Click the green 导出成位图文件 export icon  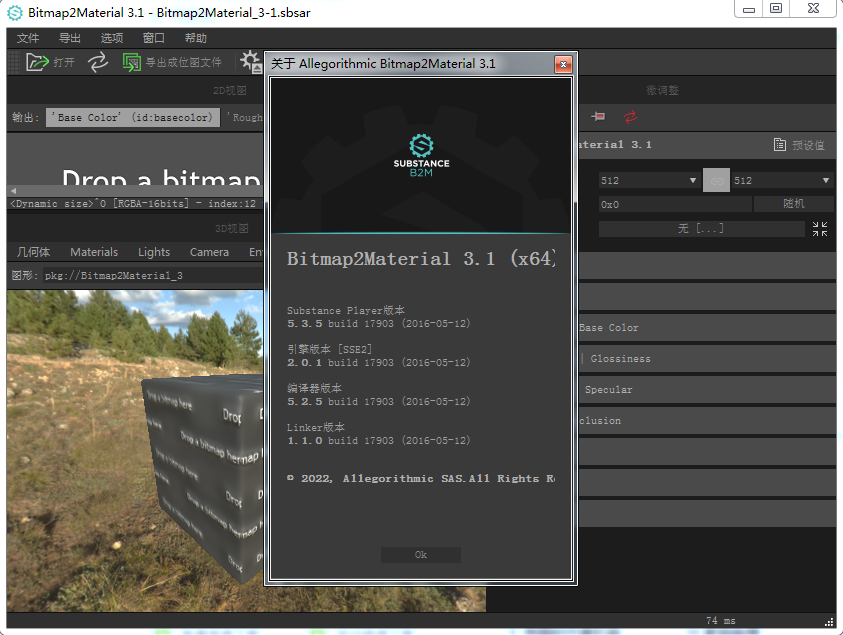(131, 62)
